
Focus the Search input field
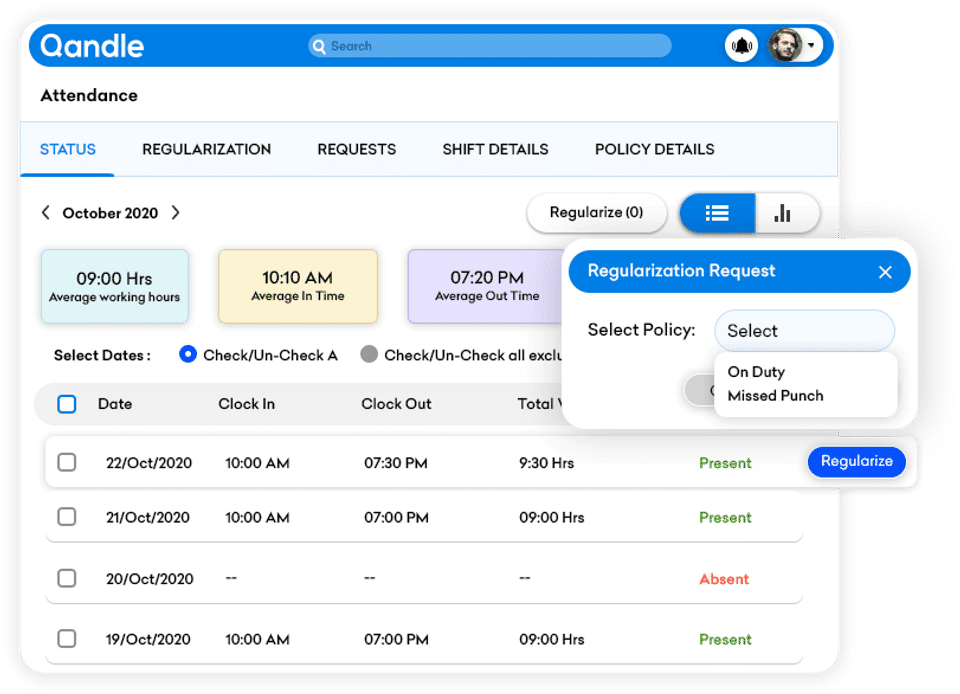click(x=490, y=46)
